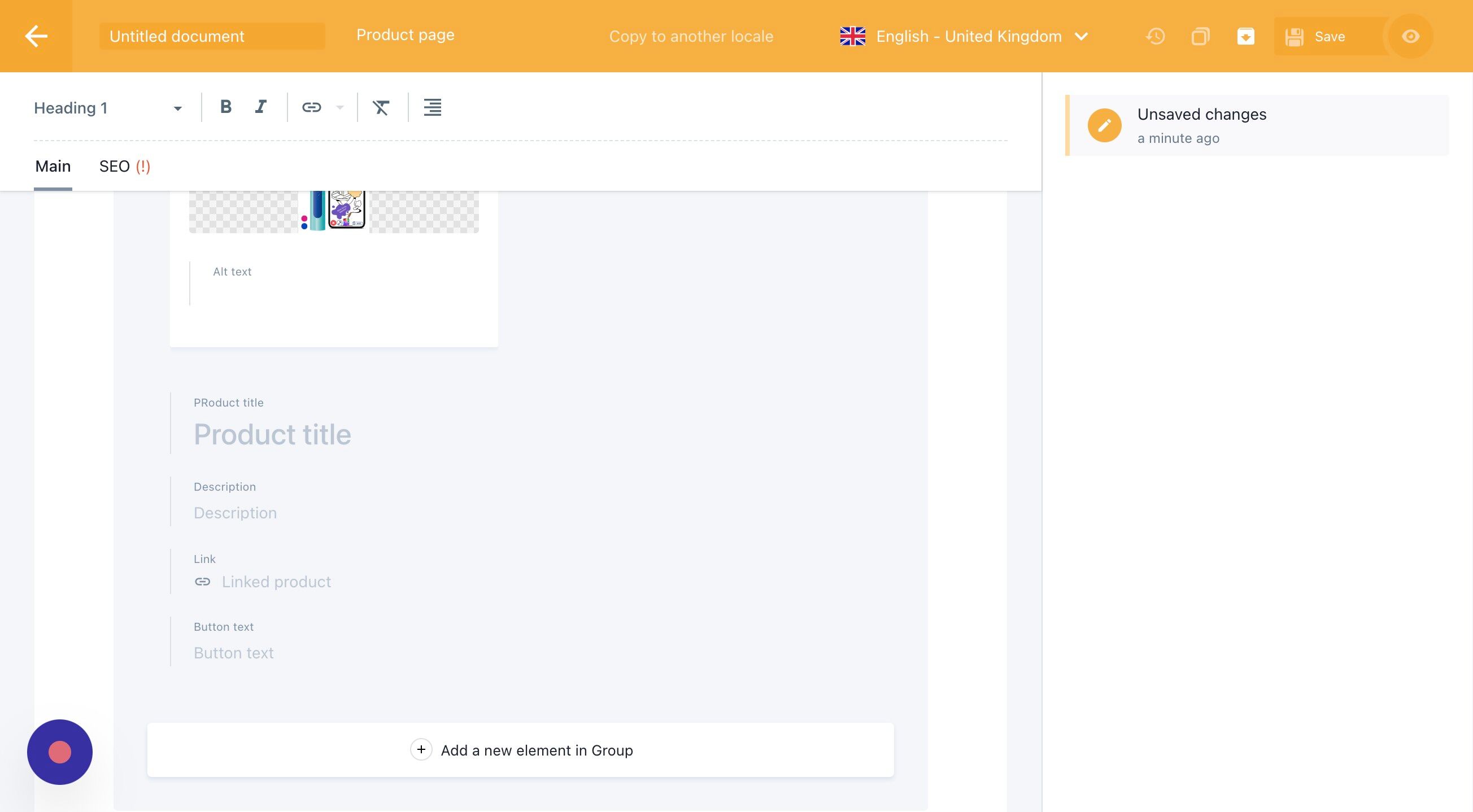Image resolution: width=1473 pixels, height=812 pixels.
Task: Click the product image thumbnail
Action: click(333, 212)
